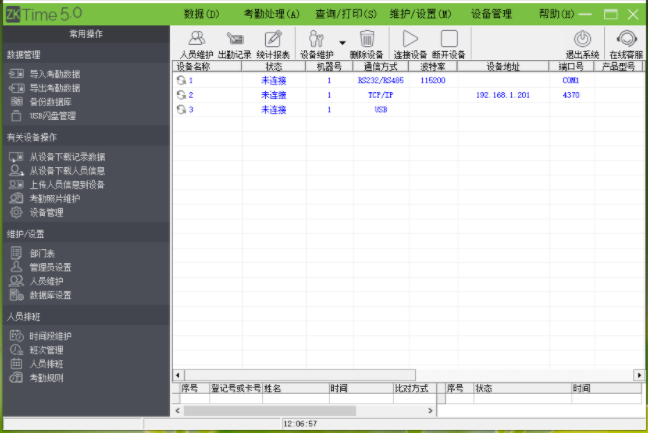Image resolution: width=648 pixels, height=433 pixels.
Task: Open 统计报表 from the toolbar
Action: coord(274,43)
